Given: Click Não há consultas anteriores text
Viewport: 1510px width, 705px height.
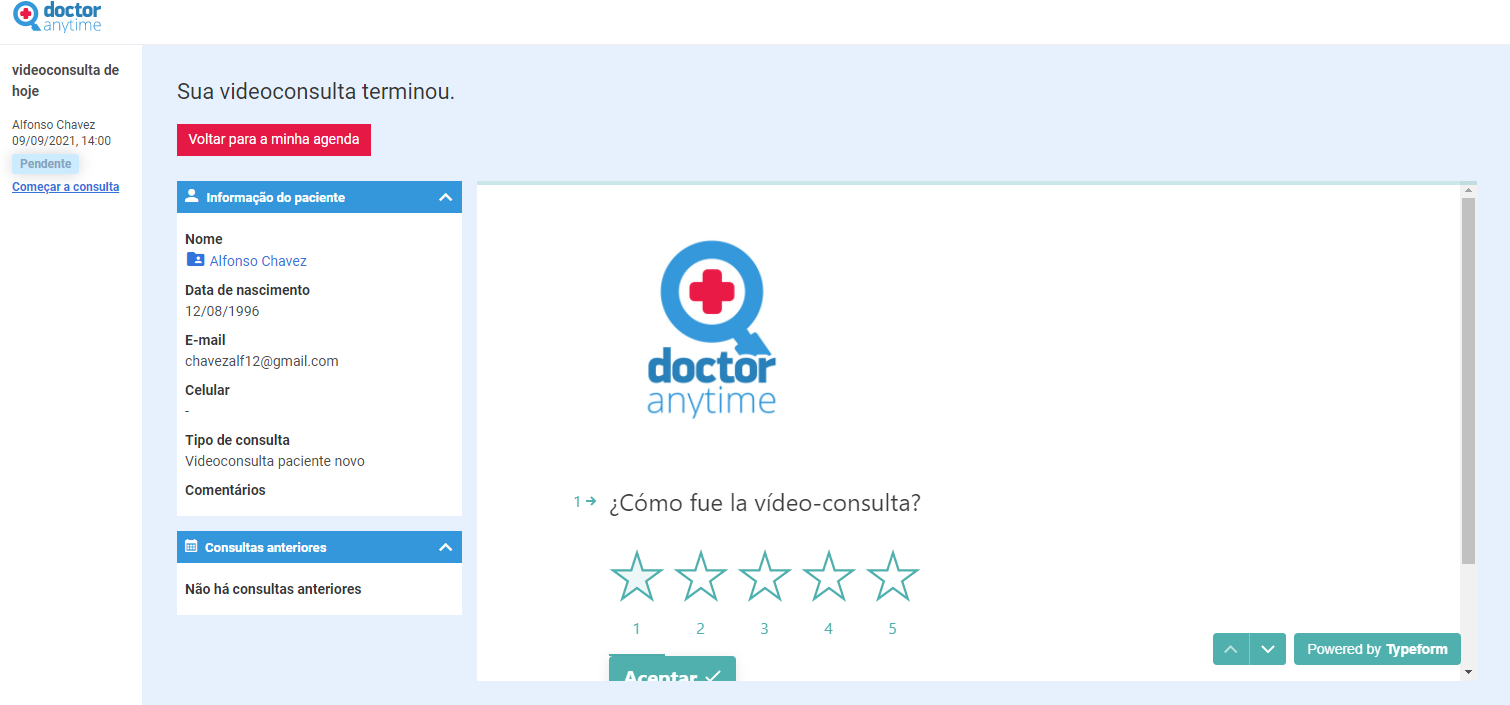Looking at the screenshot, I should pyautogui.click(x=273, y=589).
